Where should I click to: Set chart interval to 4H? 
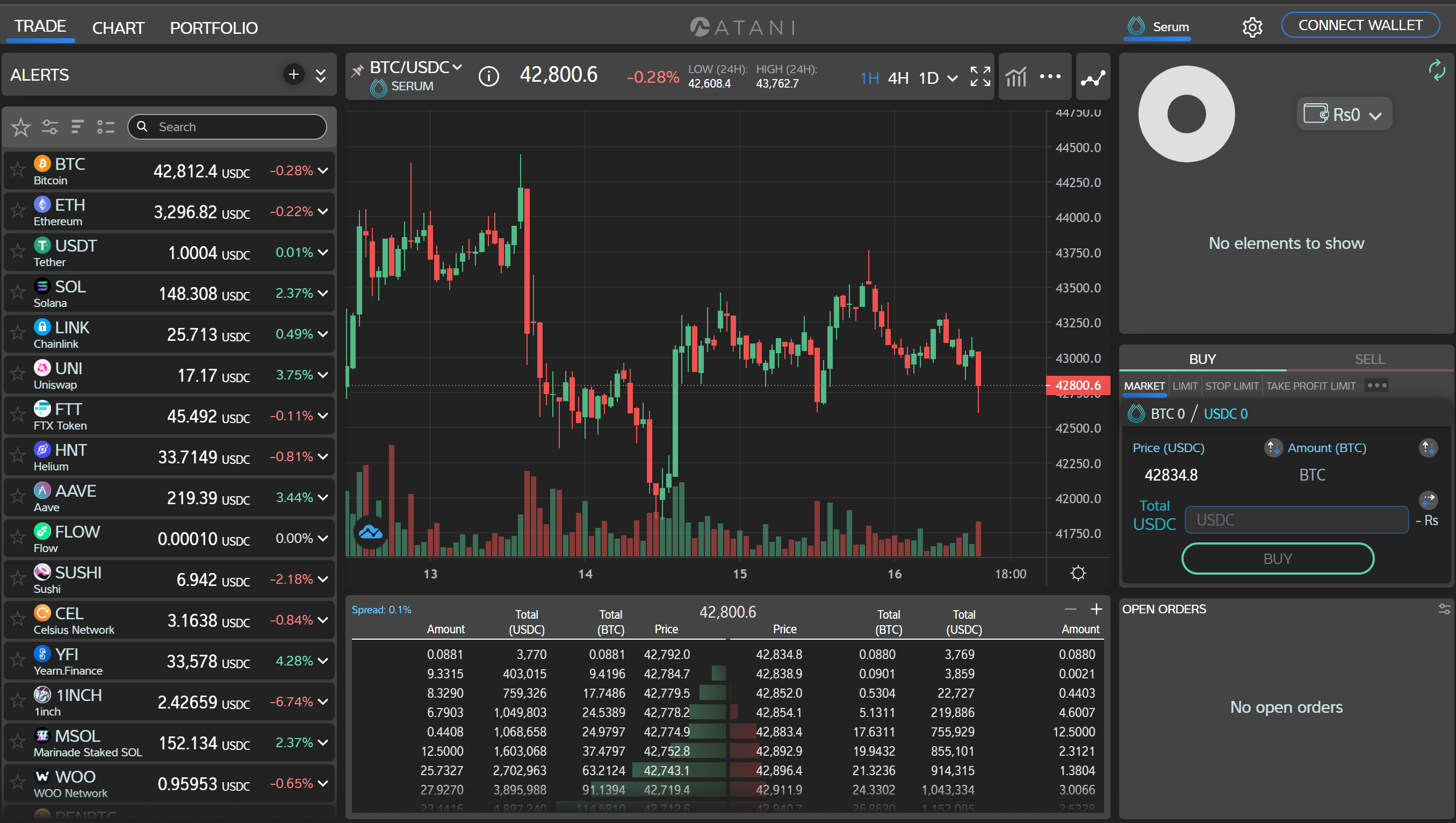(898, 78)
